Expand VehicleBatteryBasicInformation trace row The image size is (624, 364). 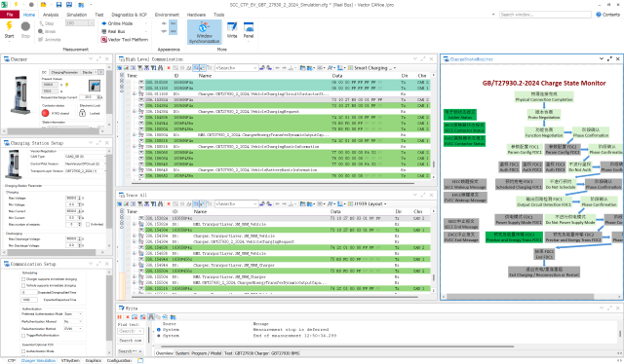click(x=134, y=170)
